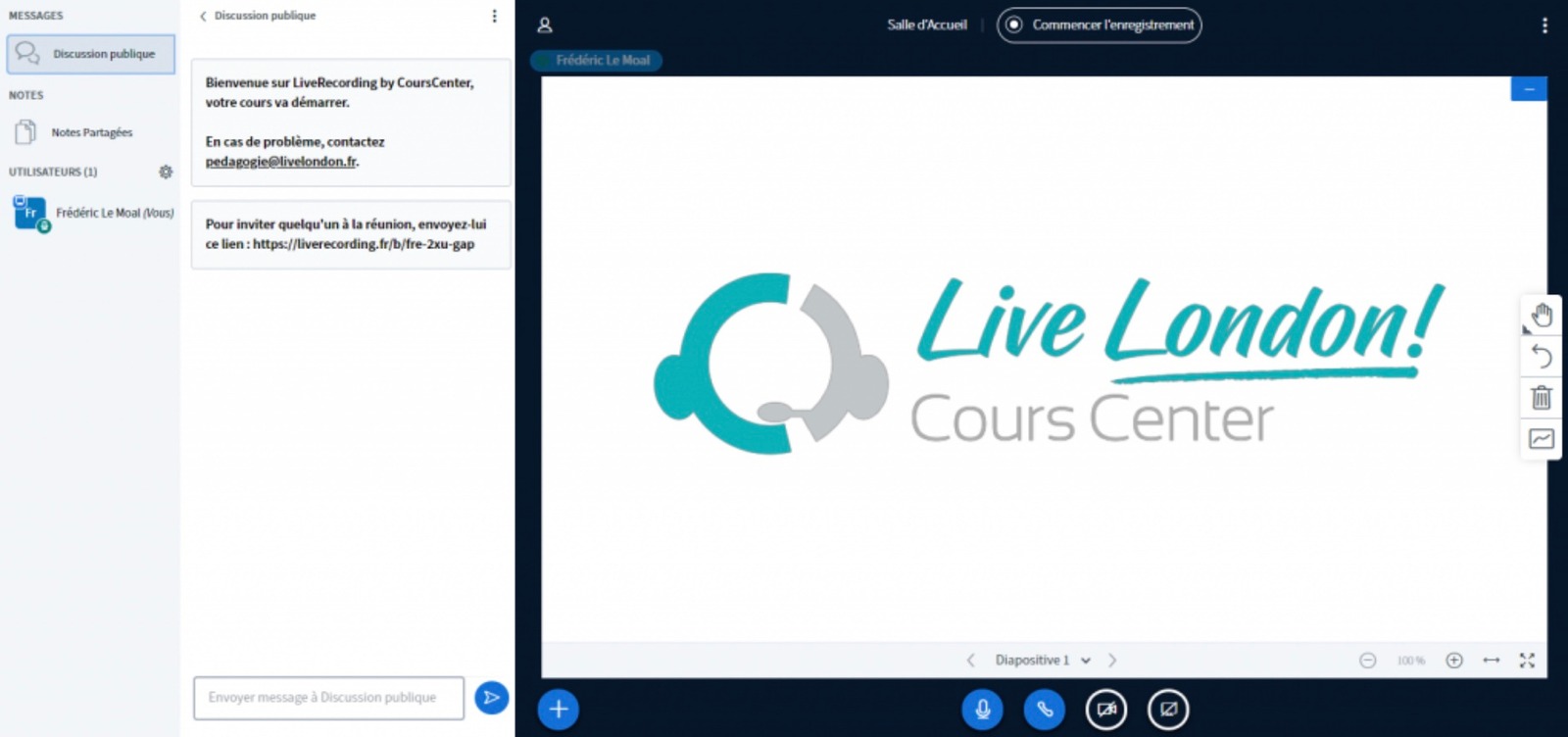
Task: Open the plus actions menu
Action: [559, 710]
